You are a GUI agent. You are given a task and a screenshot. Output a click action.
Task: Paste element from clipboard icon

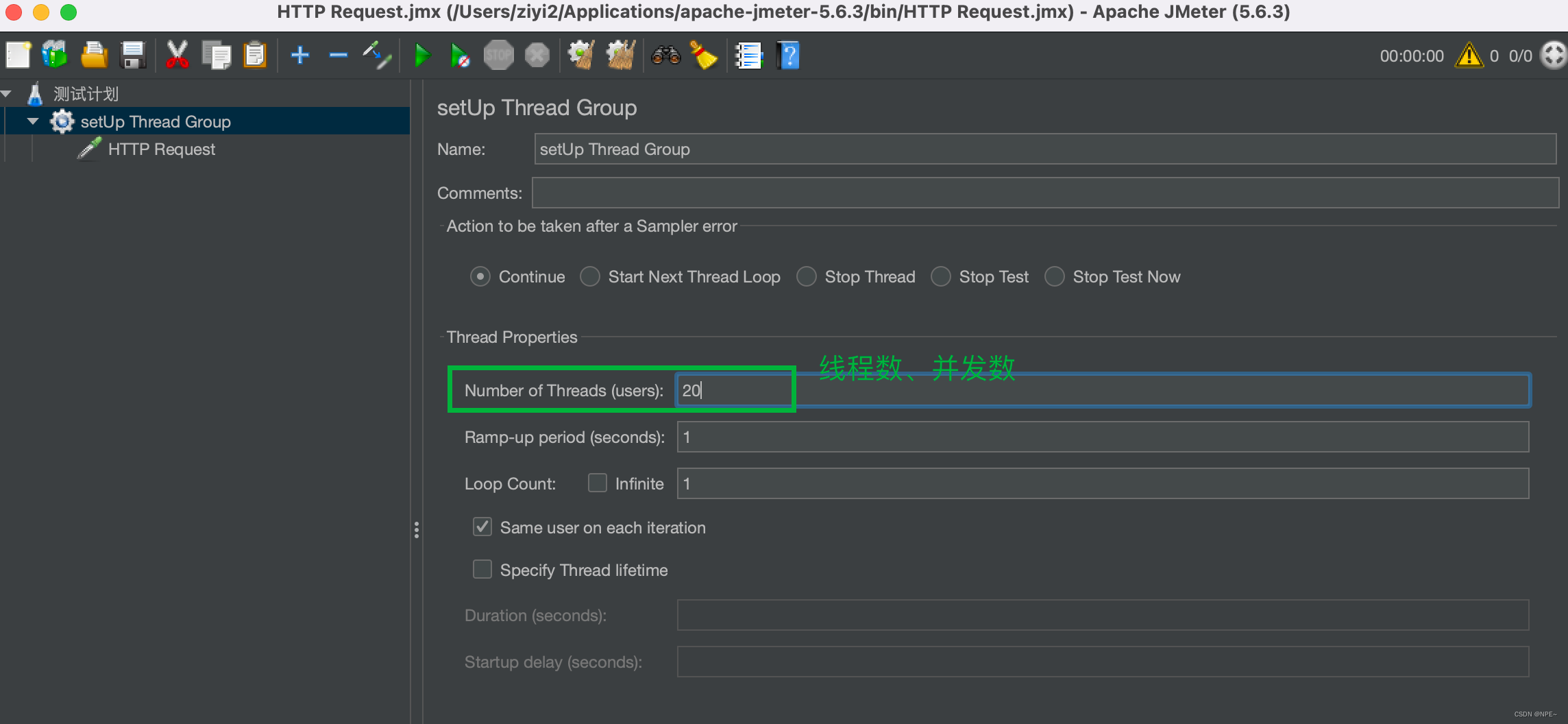(255, 56)
